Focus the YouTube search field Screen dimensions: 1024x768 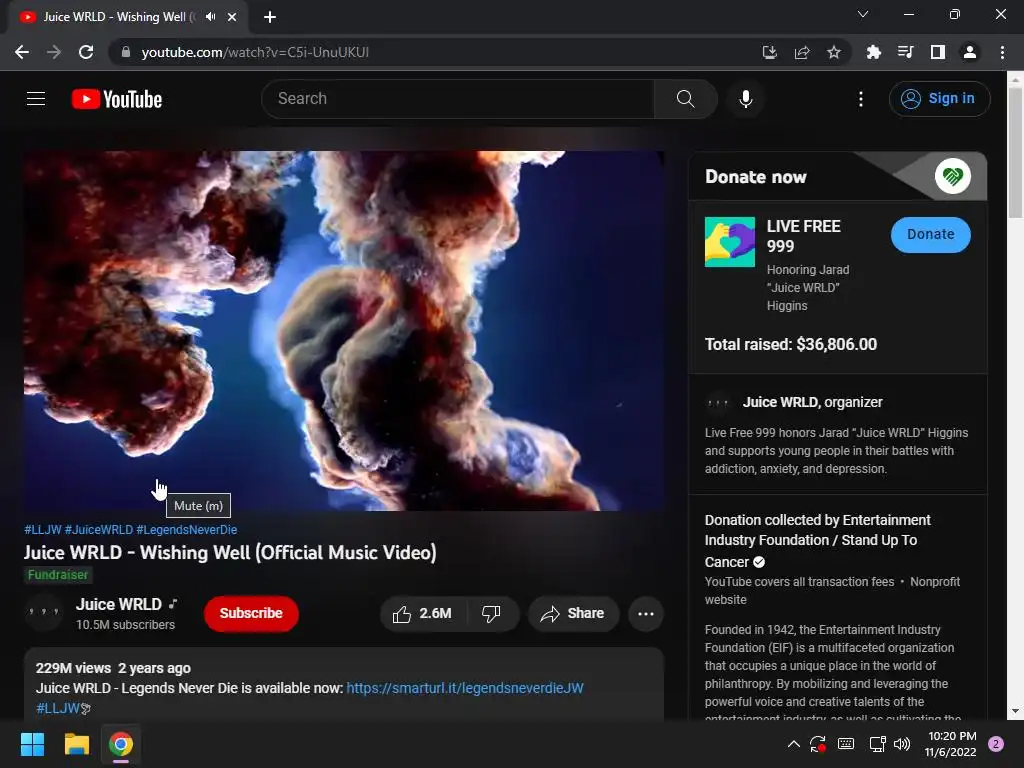point(458,99)
